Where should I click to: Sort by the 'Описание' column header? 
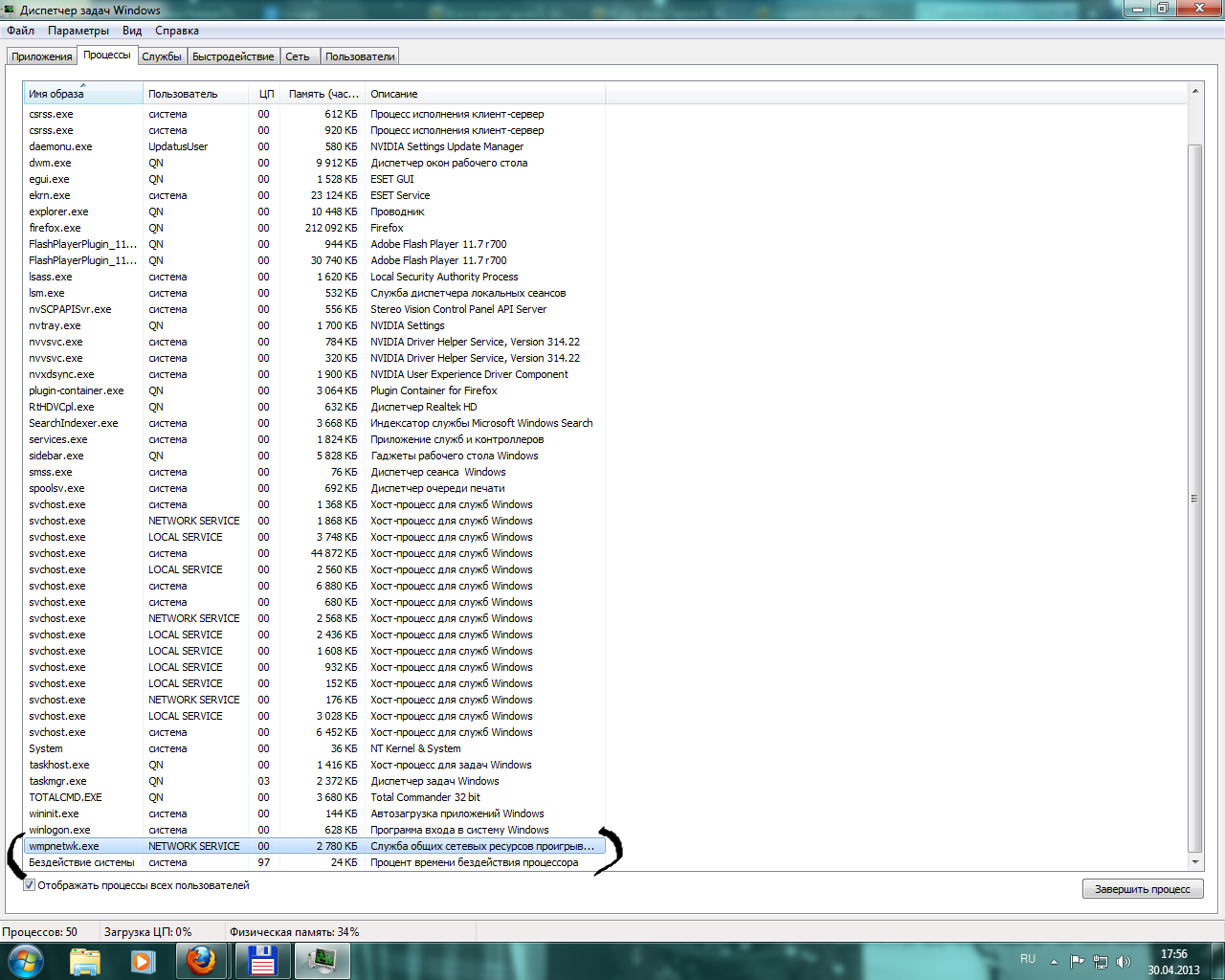click(485, 94)
